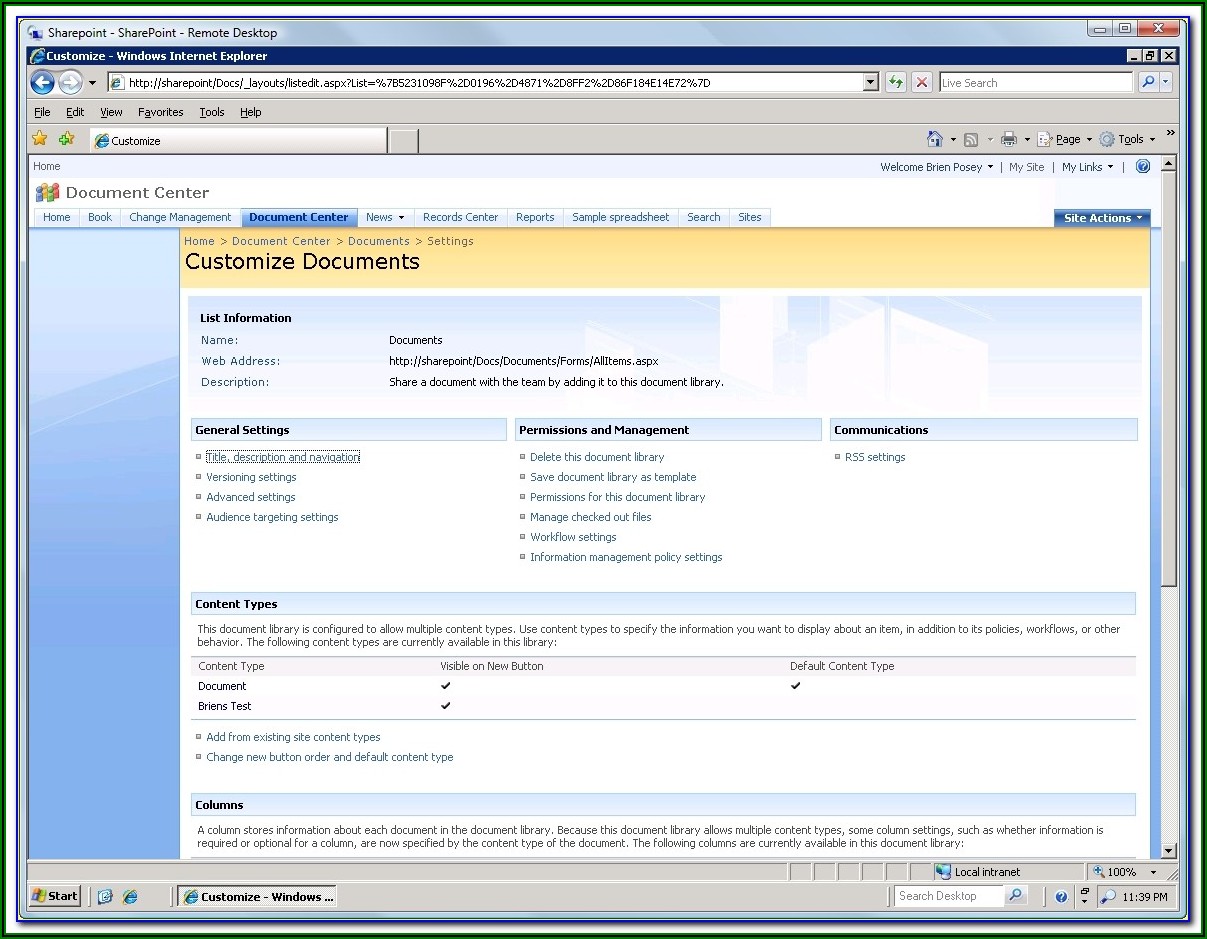Open Versioning settings link
The width and height of the screenshot is (1207, 939).
coord(251,477)
